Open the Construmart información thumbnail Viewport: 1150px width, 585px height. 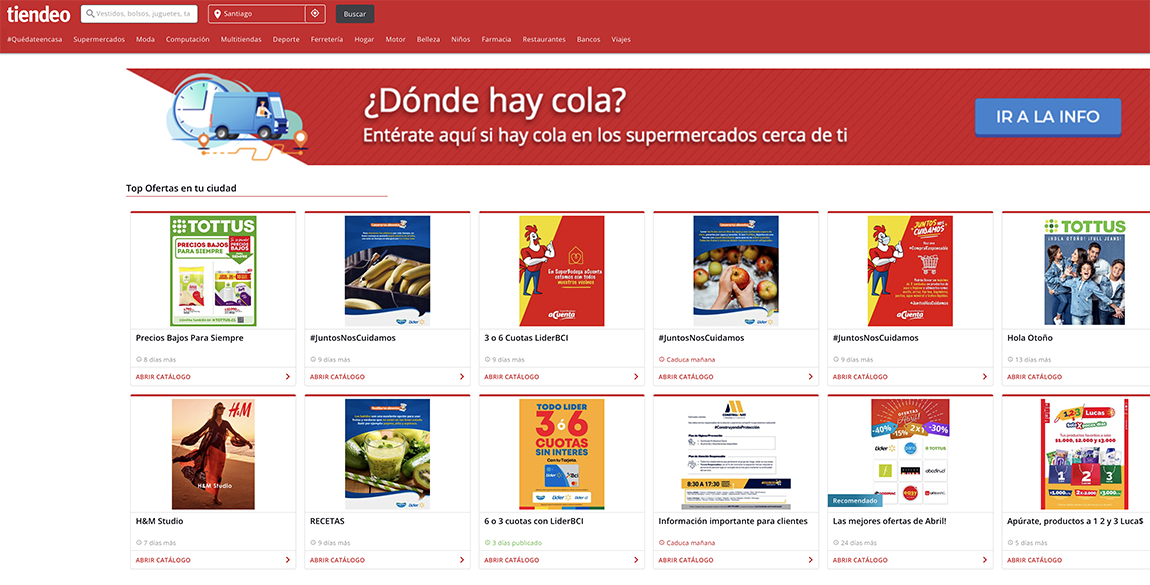[x=736, y=454]
